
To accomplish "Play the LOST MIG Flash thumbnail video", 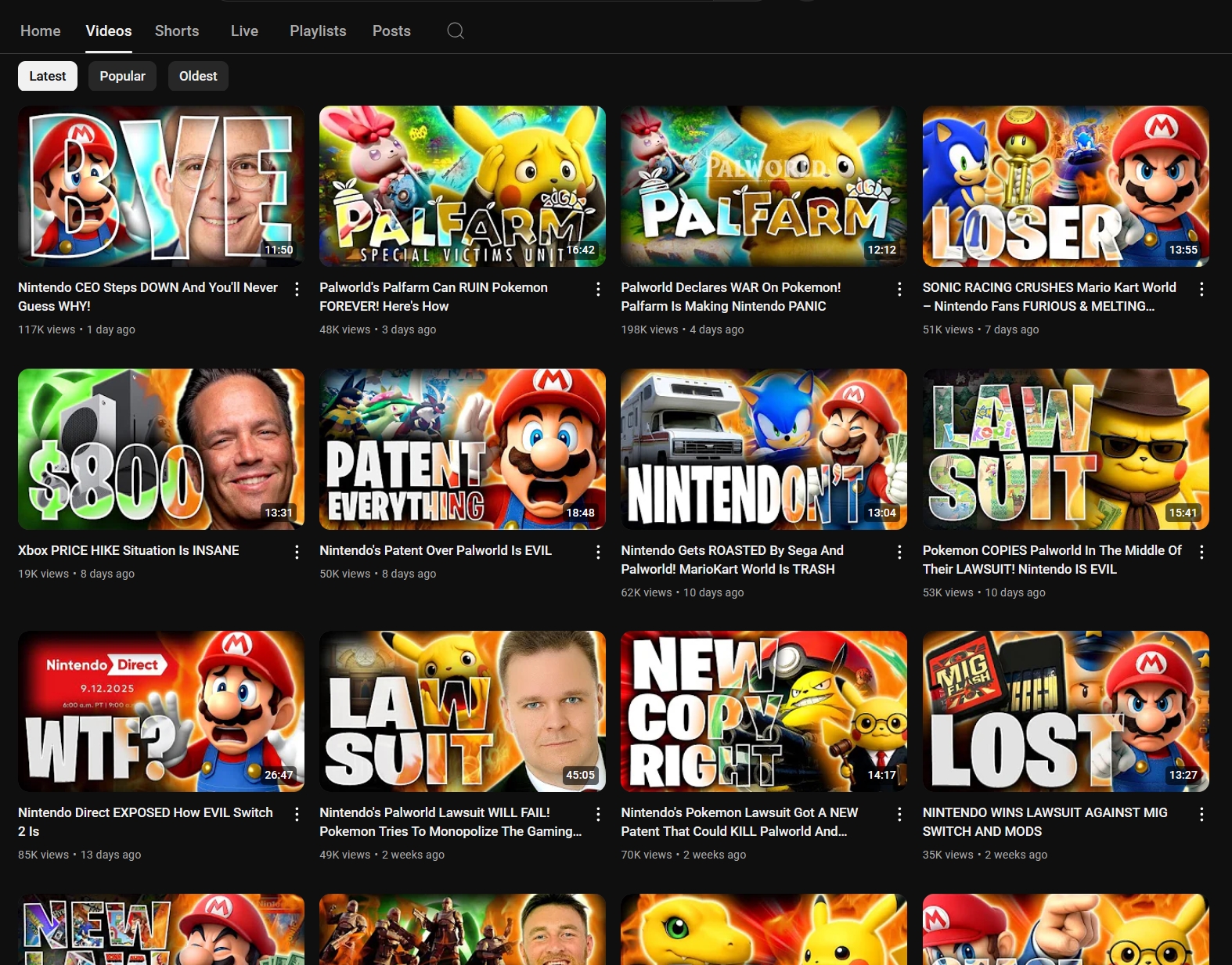I will (1066, 711).
